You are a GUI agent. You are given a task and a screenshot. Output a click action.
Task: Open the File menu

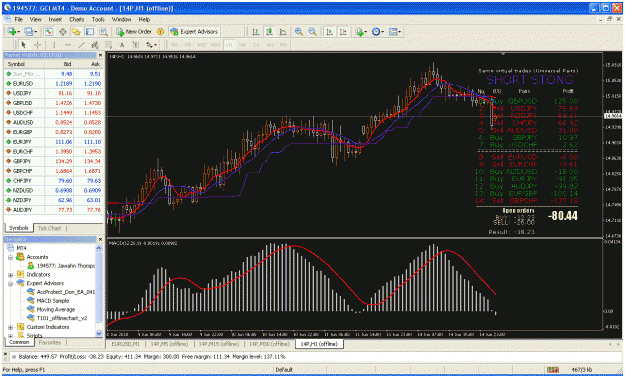(x=19, y=19)
